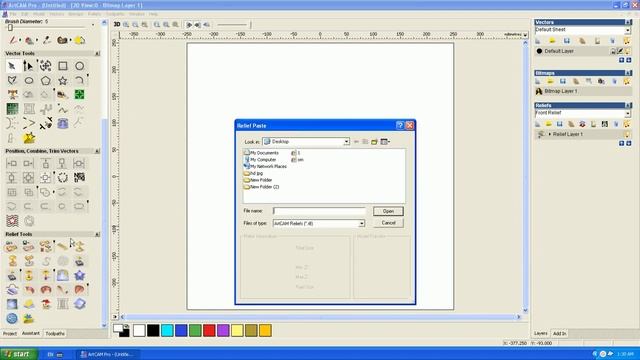Pick the Create Circle tool
This screenshot has width=640, height=360.
pos(80,66)
